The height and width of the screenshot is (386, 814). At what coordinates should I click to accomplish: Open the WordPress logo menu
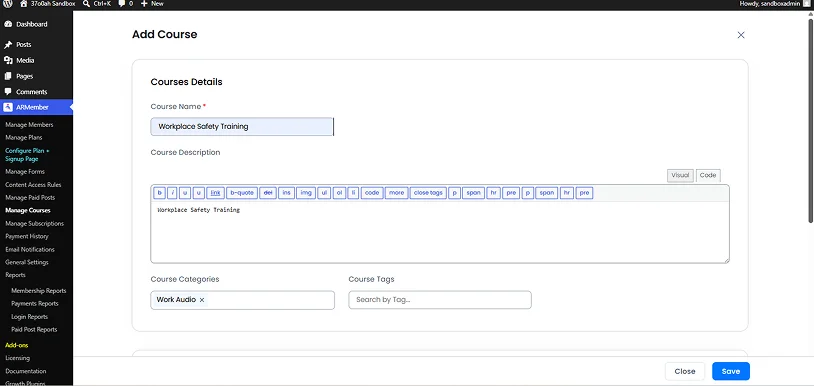8,4
